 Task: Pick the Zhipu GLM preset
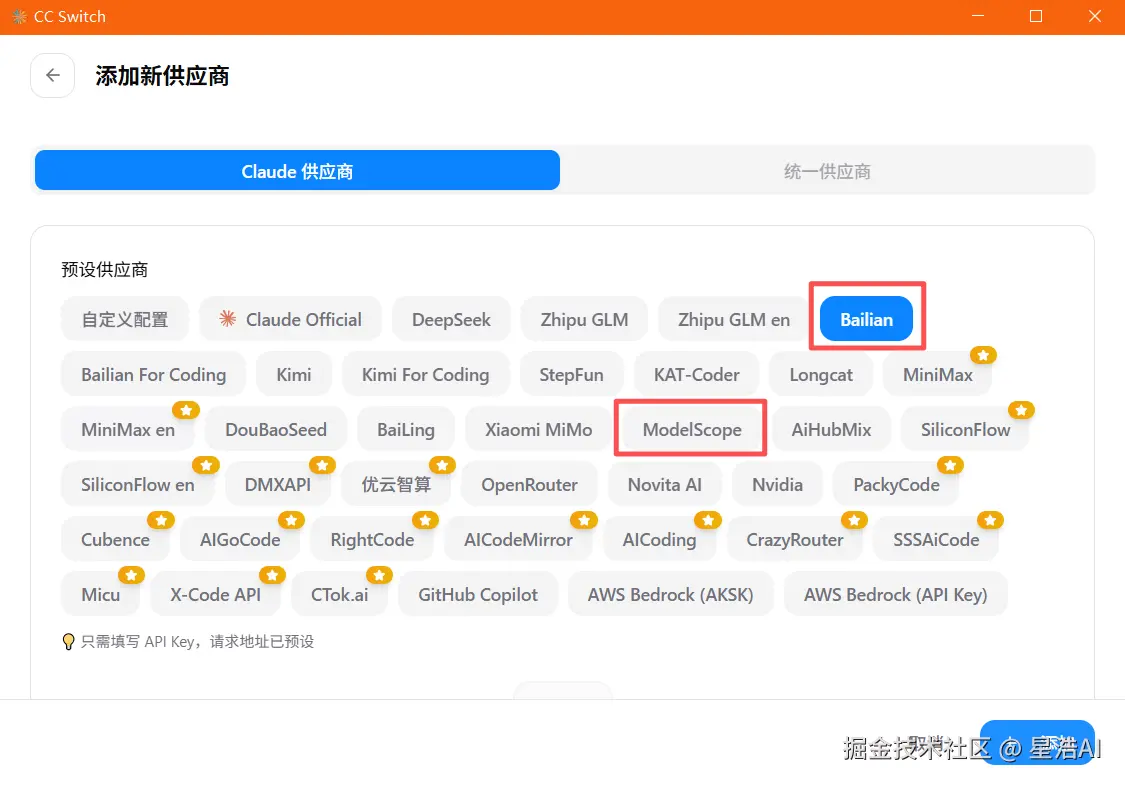tap(584, 319)
